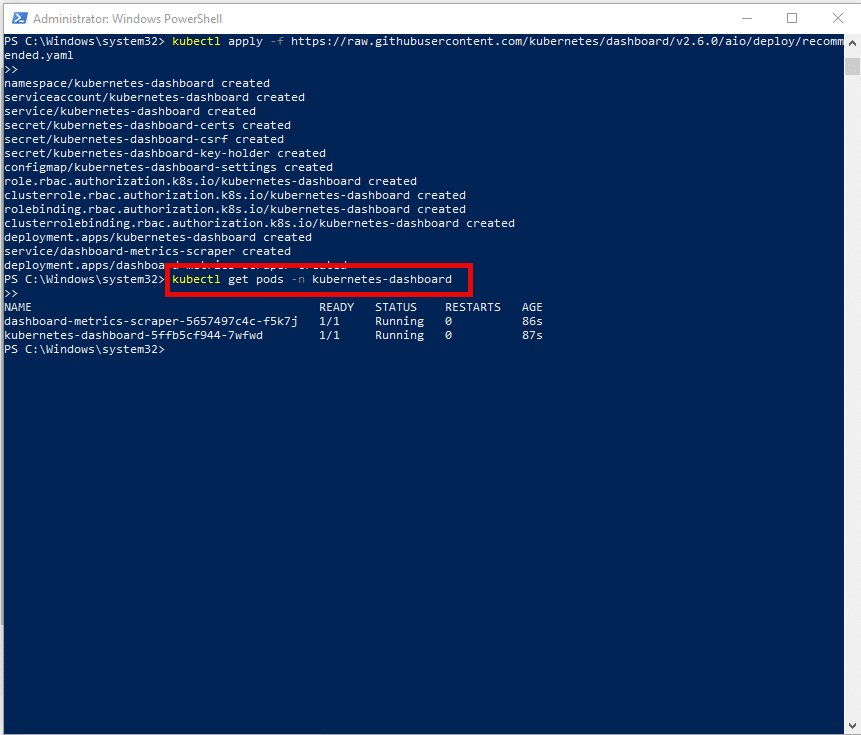
Task: Click the PowerShell icon in title bar
Action: (x=17, y=18)
